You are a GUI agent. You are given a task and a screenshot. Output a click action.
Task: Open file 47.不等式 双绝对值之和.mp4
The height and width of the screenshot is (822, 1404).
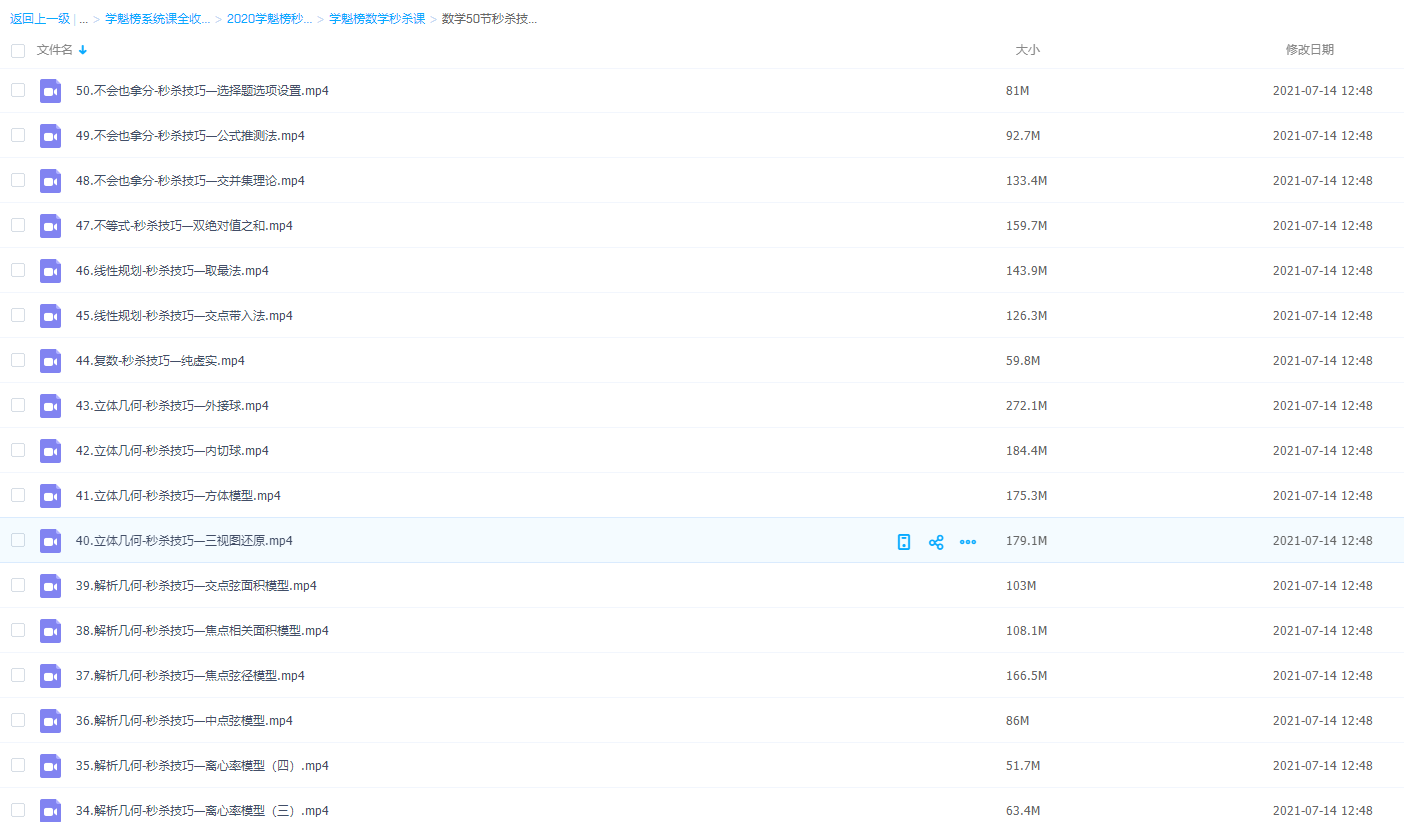click(x=184, y=226)
